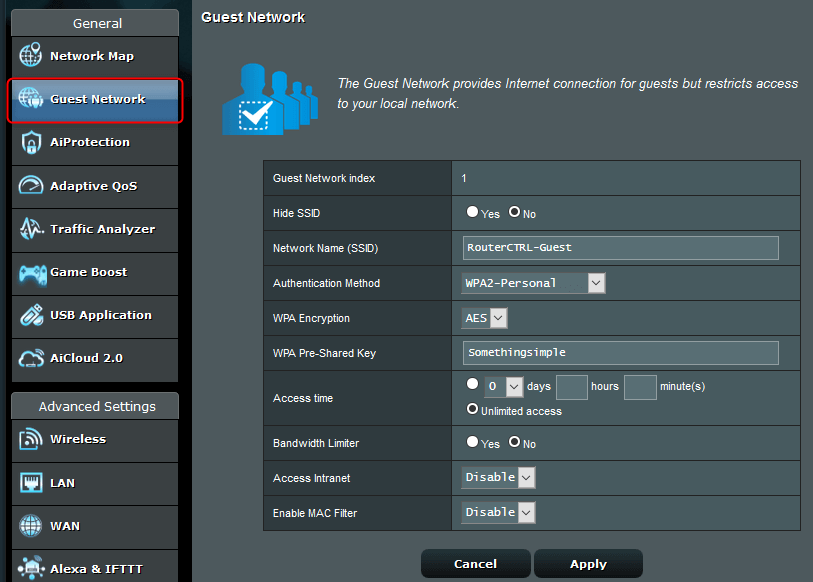Click the Wireless signal icon

coord(31,439)
